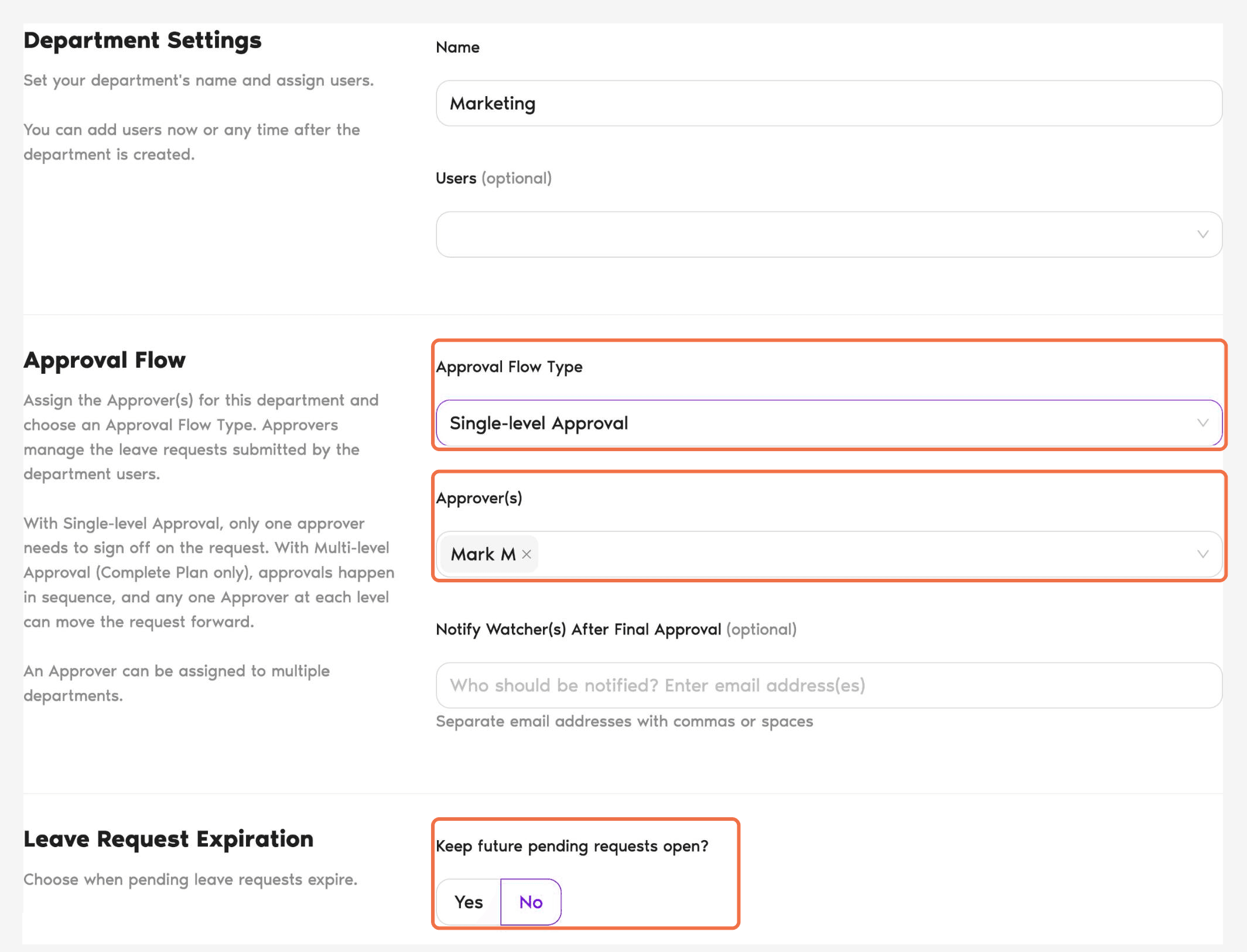Click the 'Choose when pending leave requests expire.' text
The image size is (1247, 952).
tap(190, 879)
